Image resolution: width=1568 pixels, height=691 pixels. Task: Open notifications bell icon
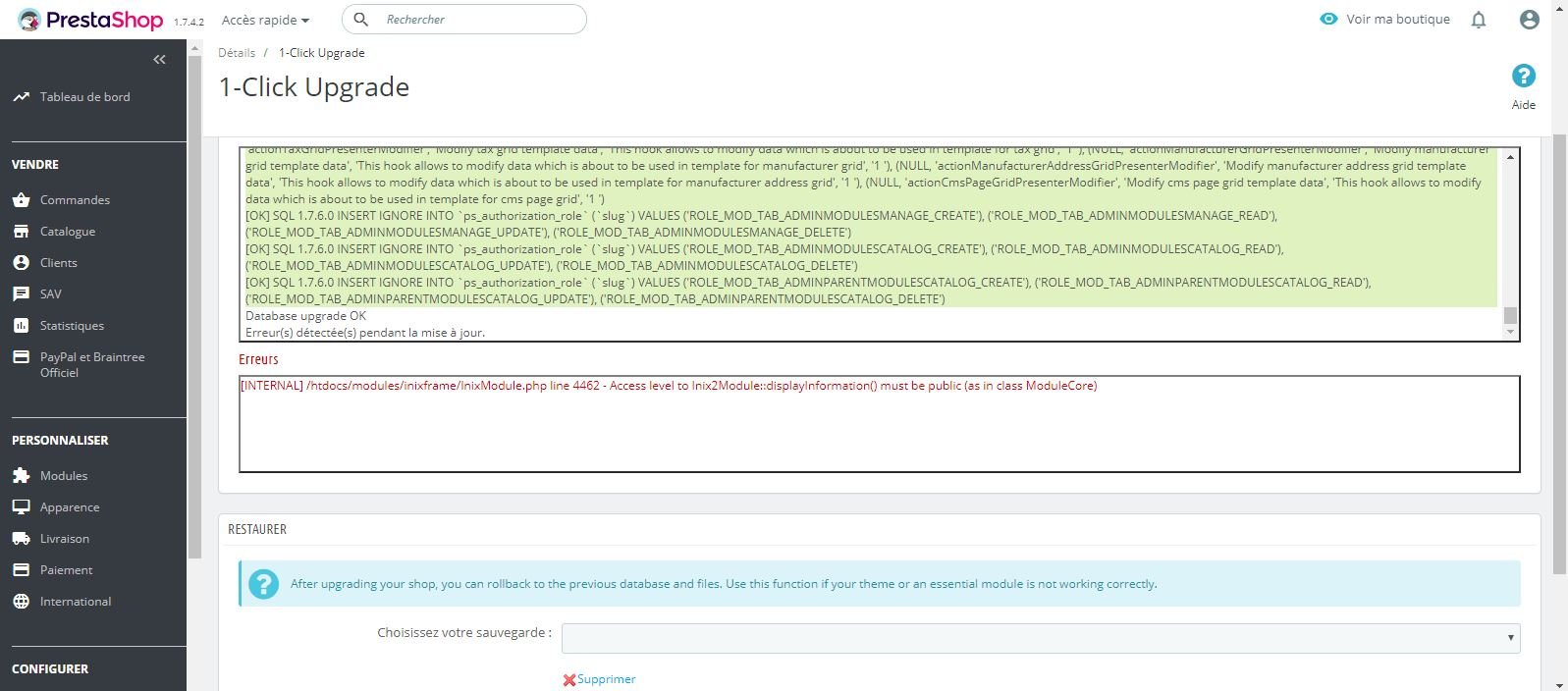click(x=1479, y=20)
